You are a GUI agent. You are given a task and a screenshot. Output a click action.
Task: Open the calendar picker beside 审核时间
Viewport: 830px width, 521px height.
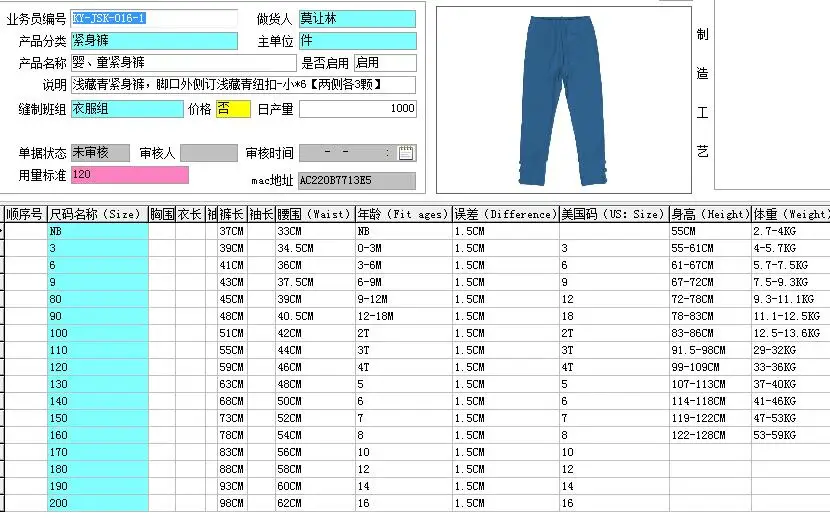point(406,153)
